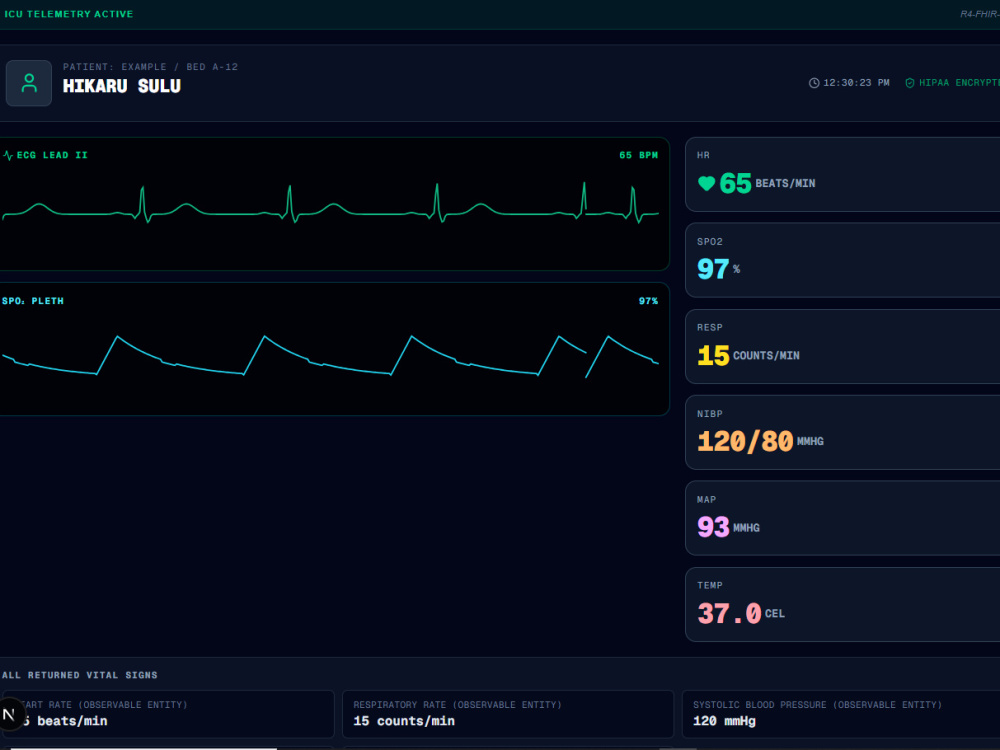Click the HR value 65
Viewport: 1000px width, 750px height.
tap(735, 184)
